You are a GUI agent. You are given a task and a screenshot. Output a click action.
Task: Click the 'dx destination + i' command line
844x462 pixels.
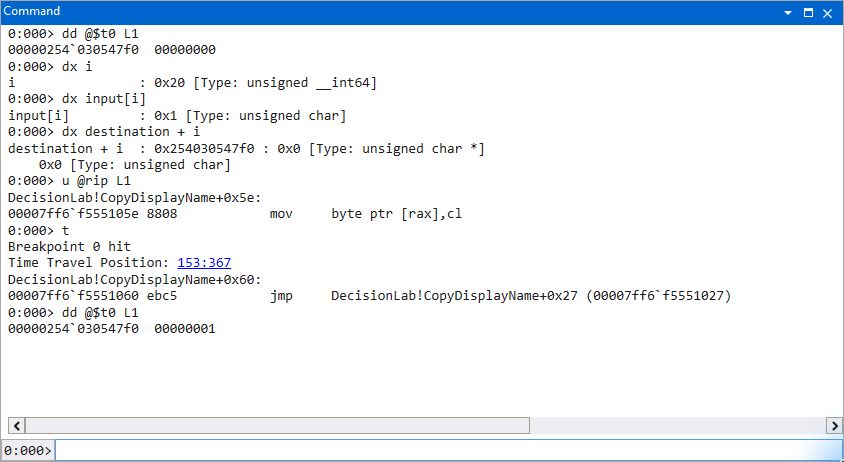click(x=104, y=132)
